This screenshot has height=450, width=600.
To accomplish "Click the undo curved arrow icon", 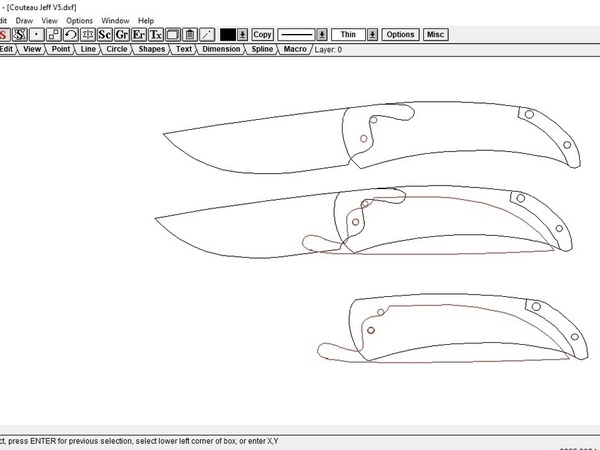I will (71, 34).
